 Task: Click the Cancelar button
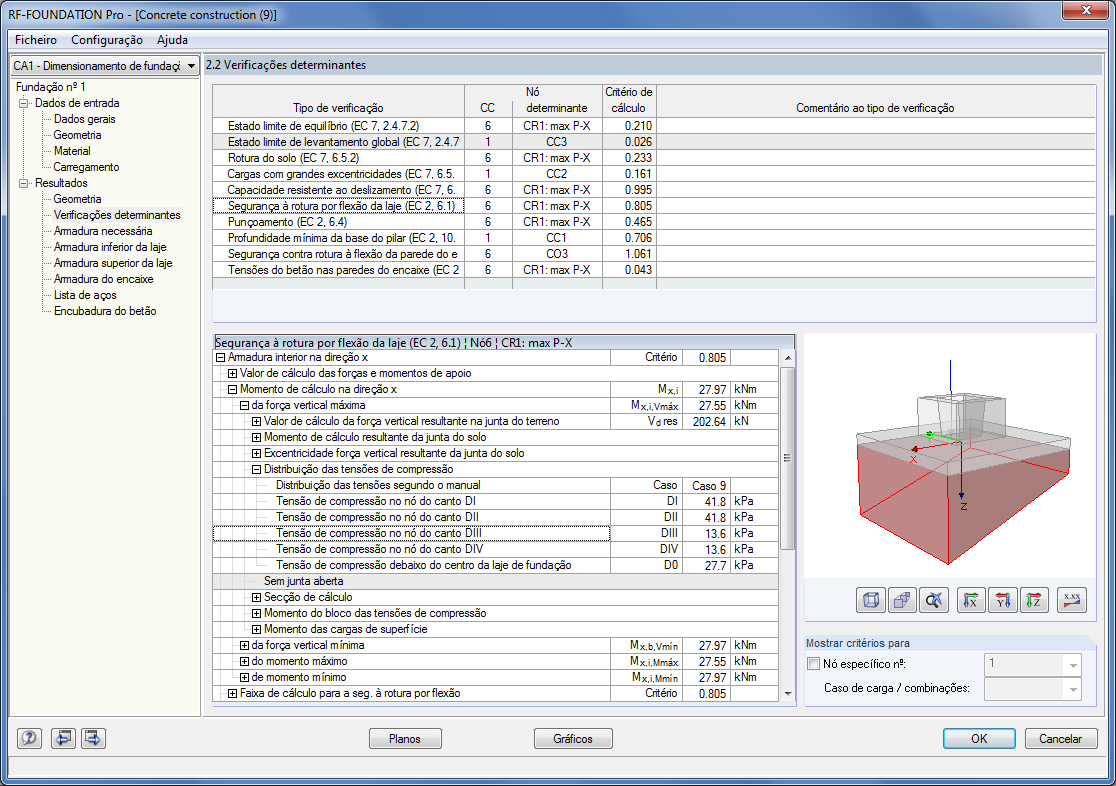(x=1060, y=738)
